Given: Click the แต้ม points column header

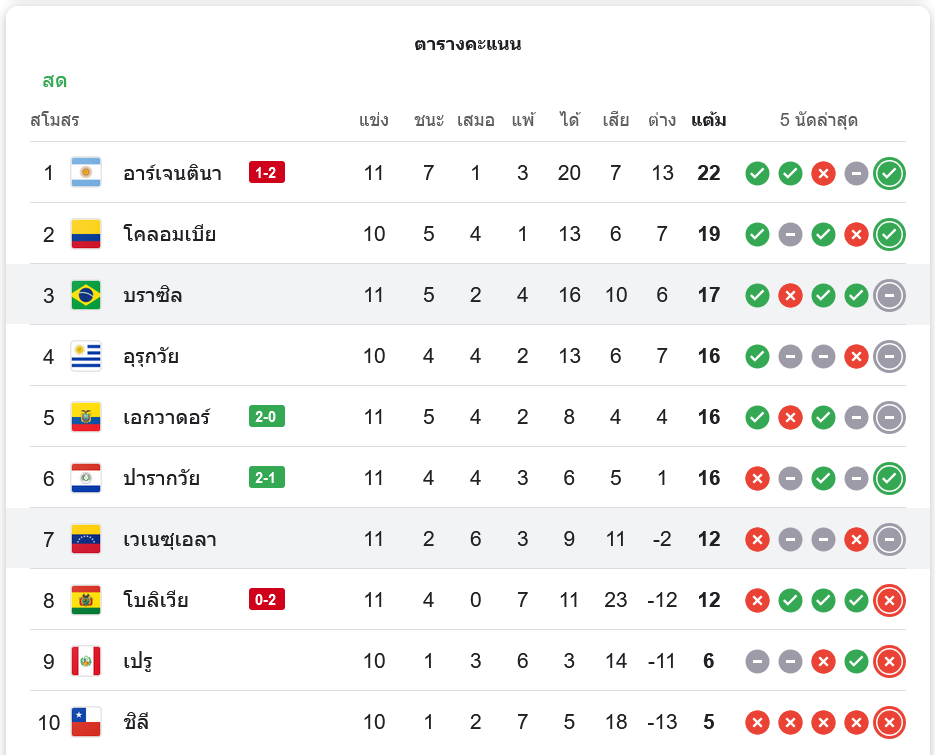Looking at the screenshot, I should [709, 121].
